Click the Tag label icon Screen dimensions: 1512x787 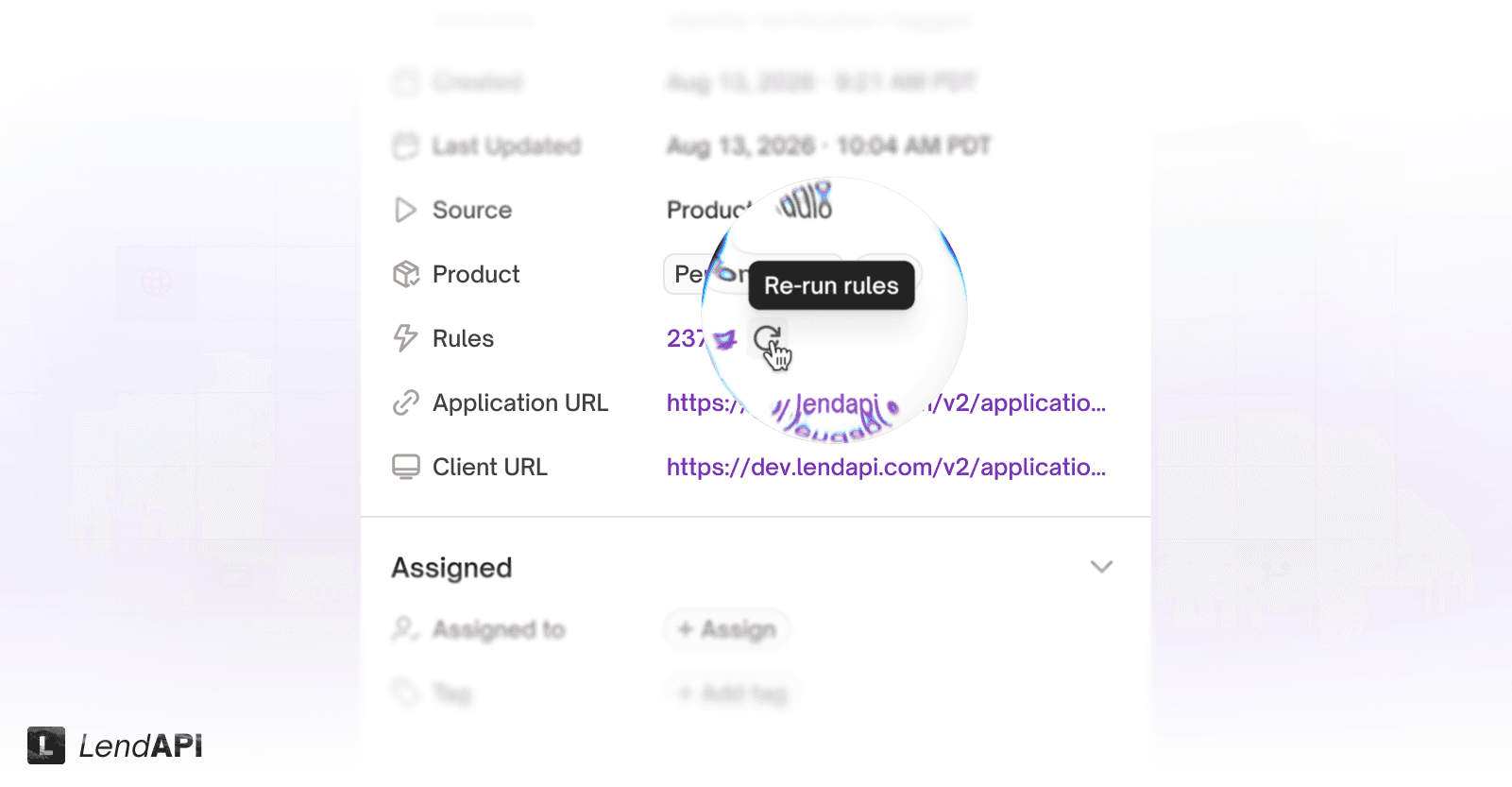point(405,693)
